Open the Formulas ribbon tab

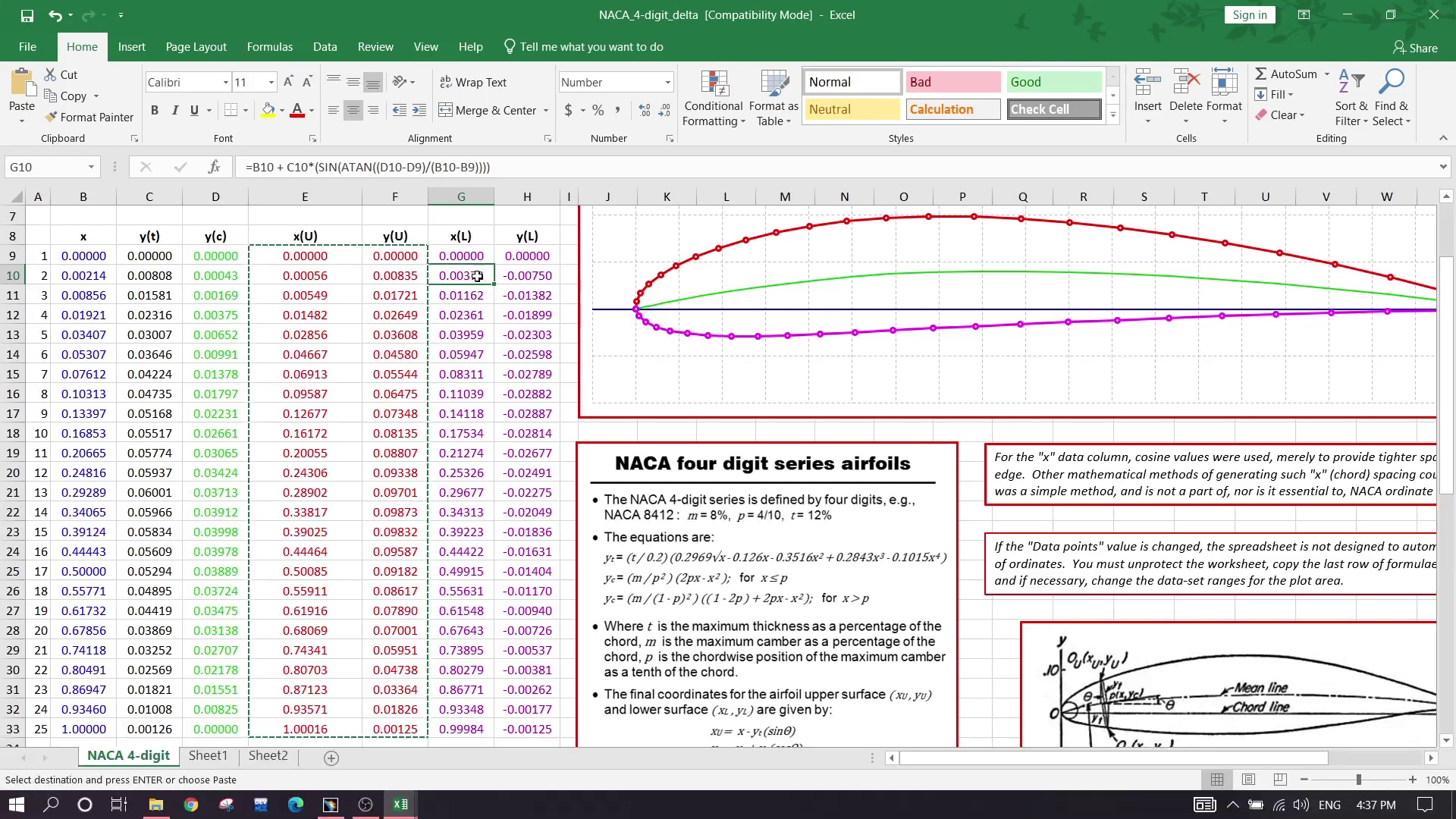pyautogui.click(x=269, y=46)
